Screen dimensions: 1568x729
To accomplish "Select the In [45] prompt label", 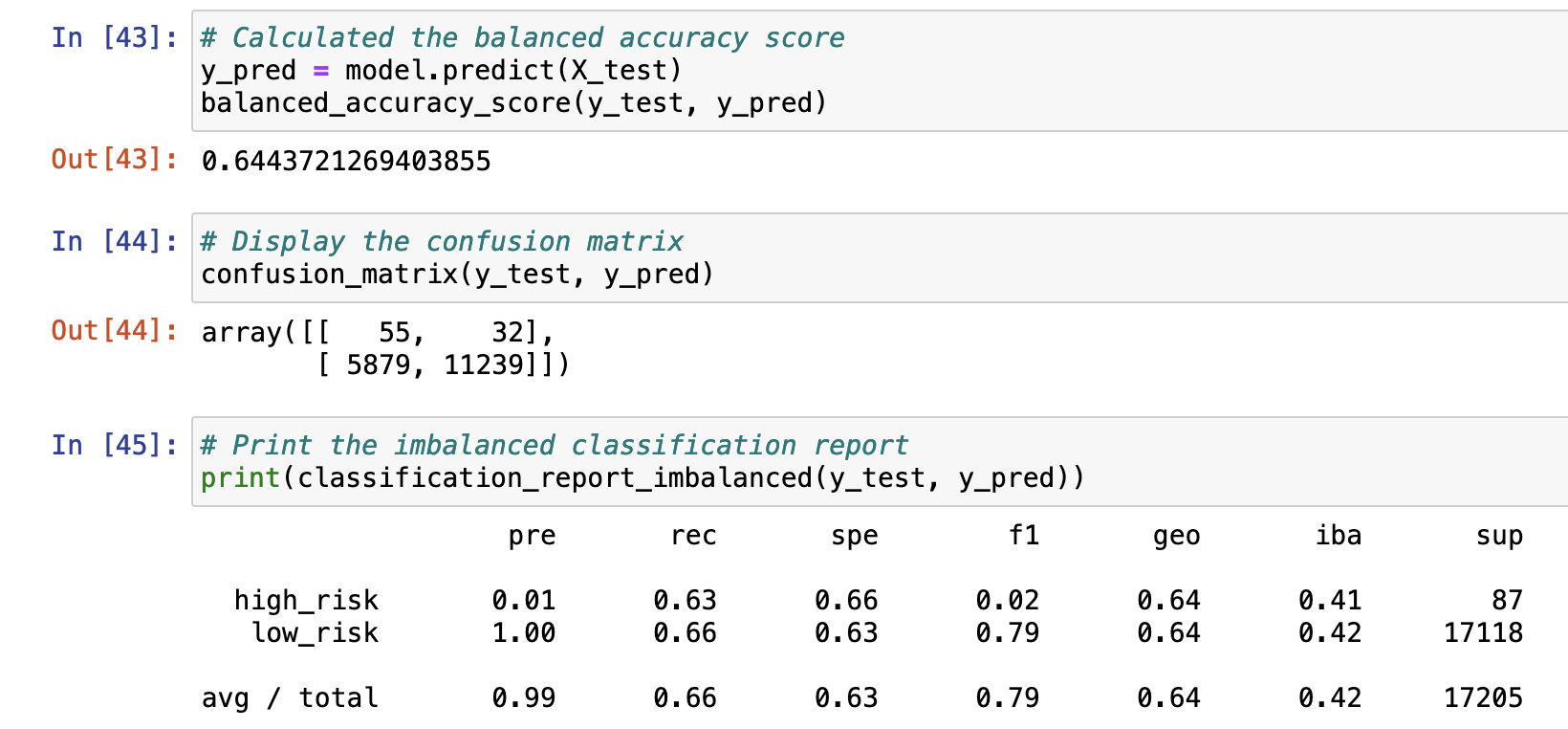I will click(115, 445).
